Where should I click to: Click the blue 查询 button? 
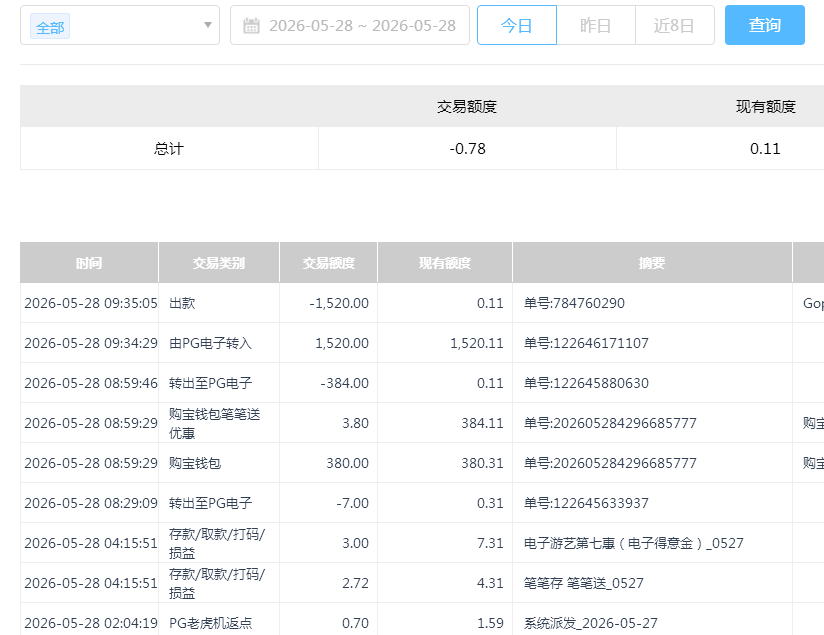point(765,25)
